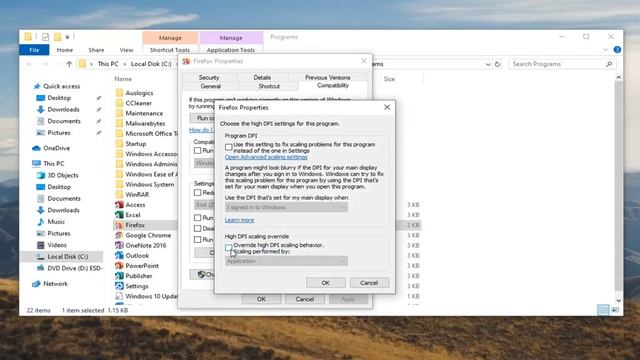Toggle the Run checkbox below the color dropdown
Viewport: 640px width, 360px height.
198,218
